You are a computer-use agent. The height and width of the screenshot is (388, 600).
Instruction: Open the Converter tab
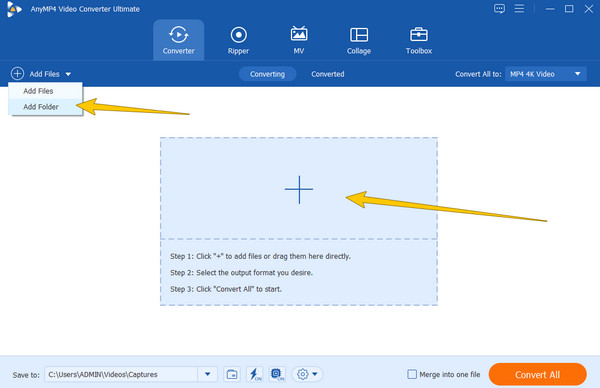tap(178, 40)
